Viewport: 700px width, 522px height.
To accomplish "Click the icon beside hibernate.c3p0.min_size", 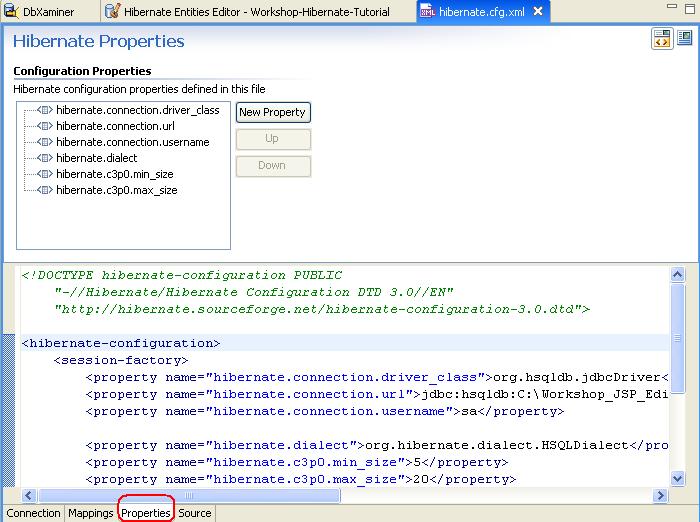I will tap(45, 174).
